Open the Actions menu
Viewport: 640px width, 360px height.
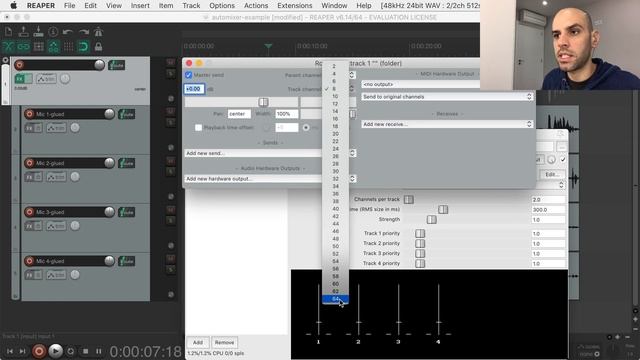click(256, 6)
